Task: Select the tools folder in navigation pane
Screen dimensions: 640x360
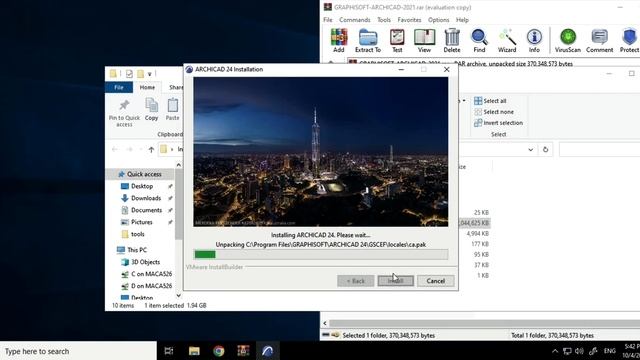Action: tap(138, 234)
